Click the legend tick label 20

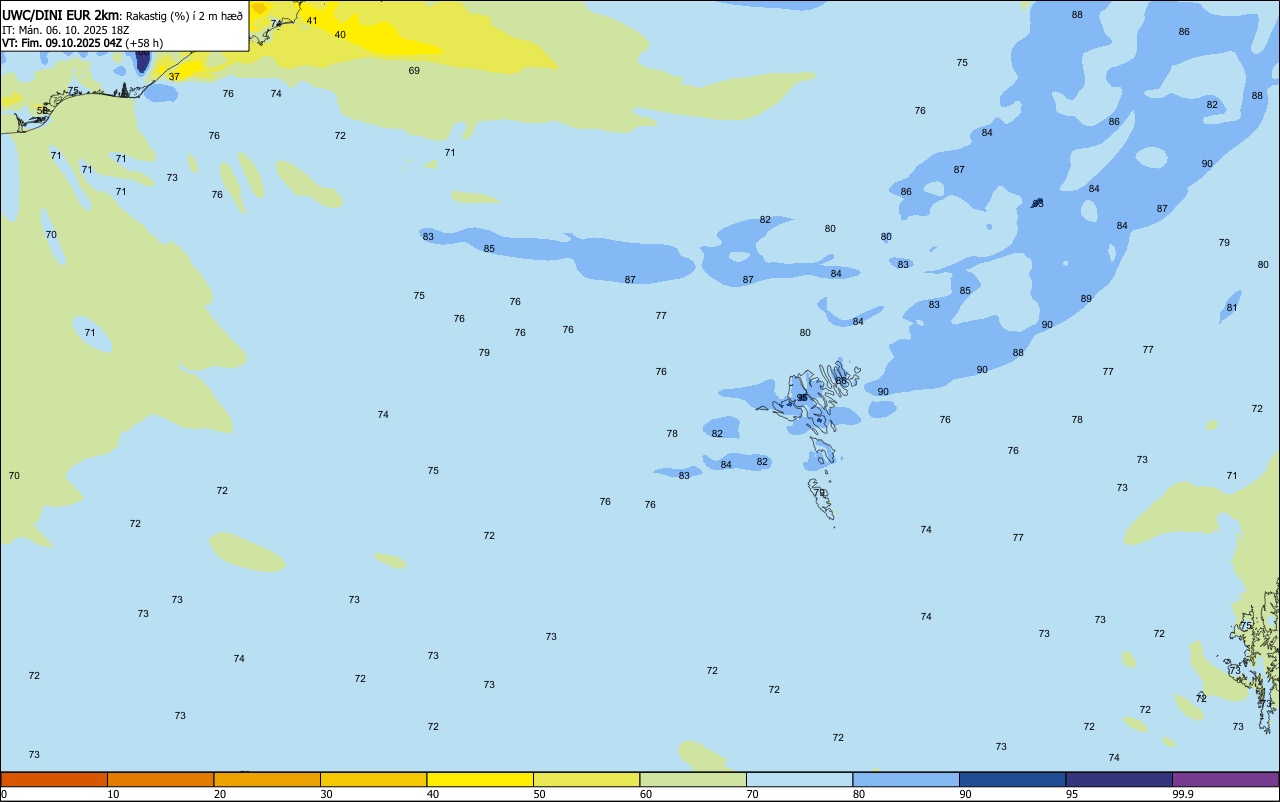(220, 794)
